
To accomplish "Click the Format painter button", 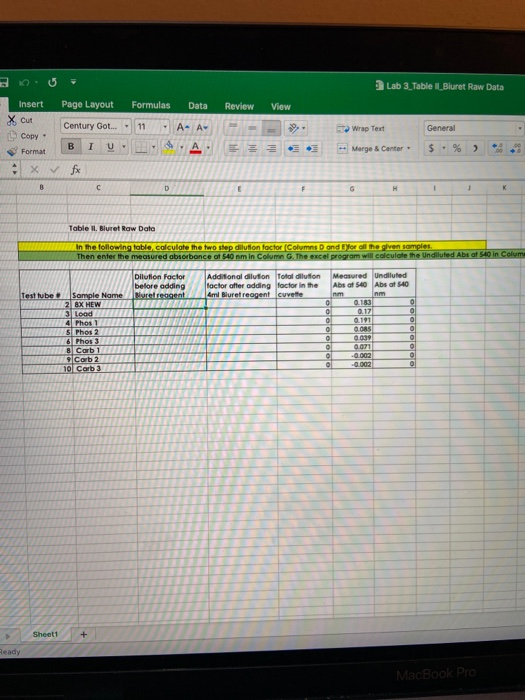I will [27, 151].
